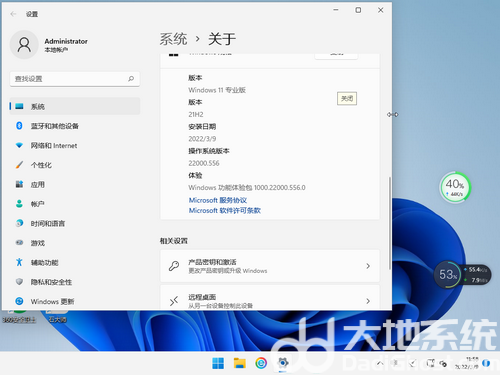Click the 21H2 version value
Viewport: 500px width, 375px height.
click(x=196, y=114)
